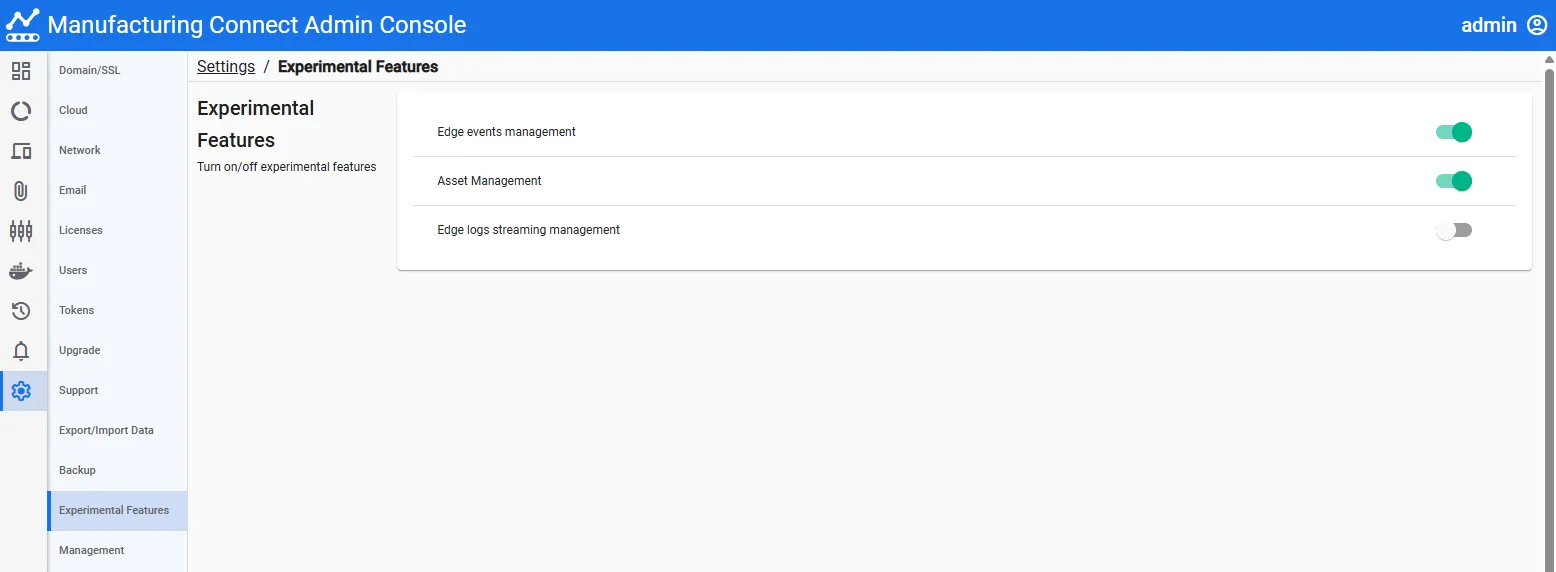Select the settings gear icon
Viewport: 1556px width, 572px height.
(21, 391)
